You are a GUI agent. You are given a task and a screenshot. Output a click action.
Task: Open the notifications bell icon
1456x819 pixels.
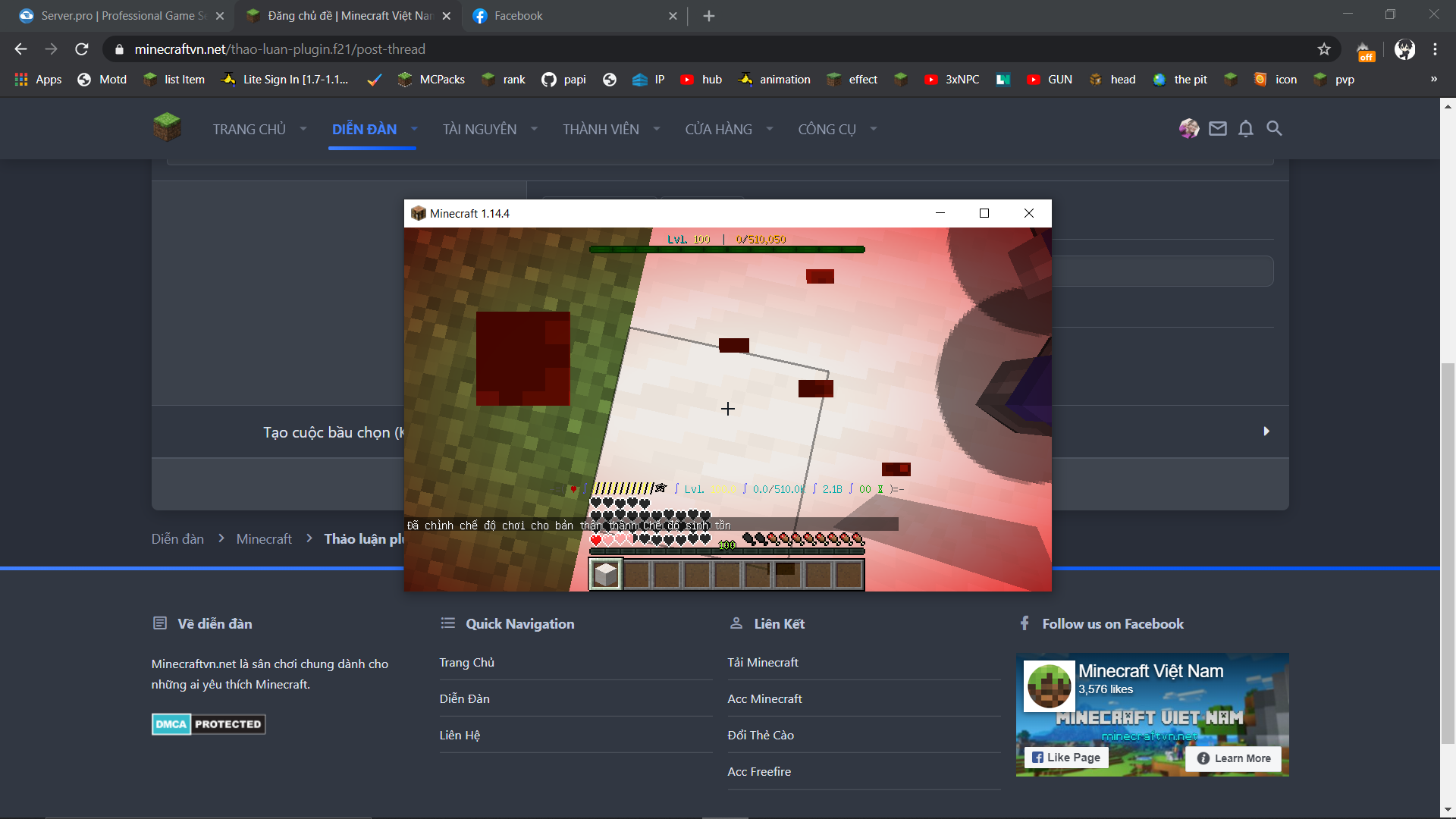[x=1245, y=129]
